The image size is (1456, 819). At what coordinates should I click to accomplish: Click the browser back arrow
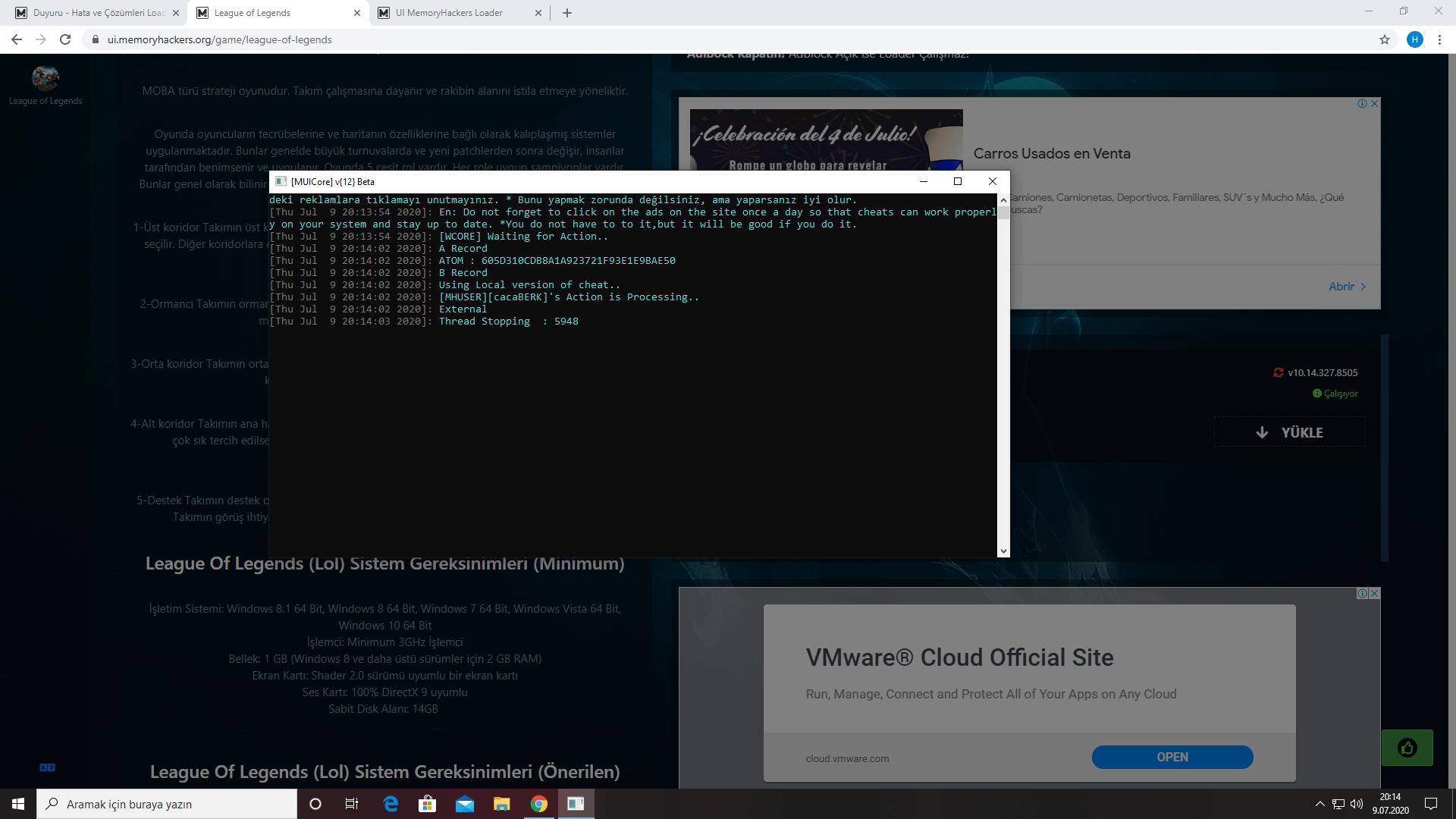pyautogui.click(x=17, y=39)
